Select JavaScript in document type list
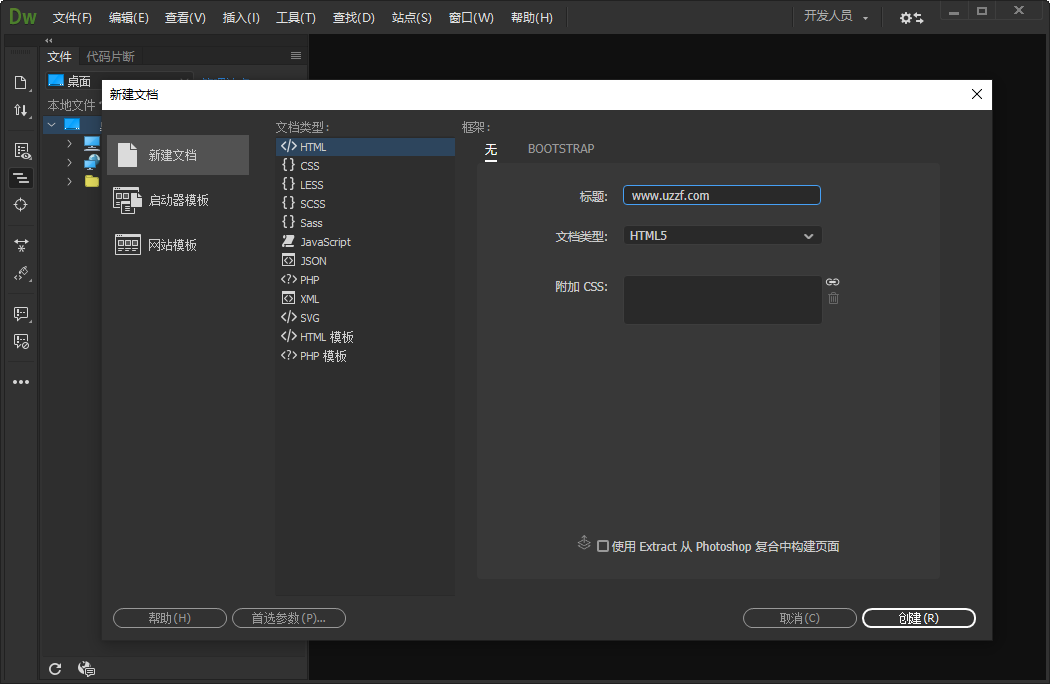The width and height of the screenshot is (1050, 684). [x=366, y=242]
